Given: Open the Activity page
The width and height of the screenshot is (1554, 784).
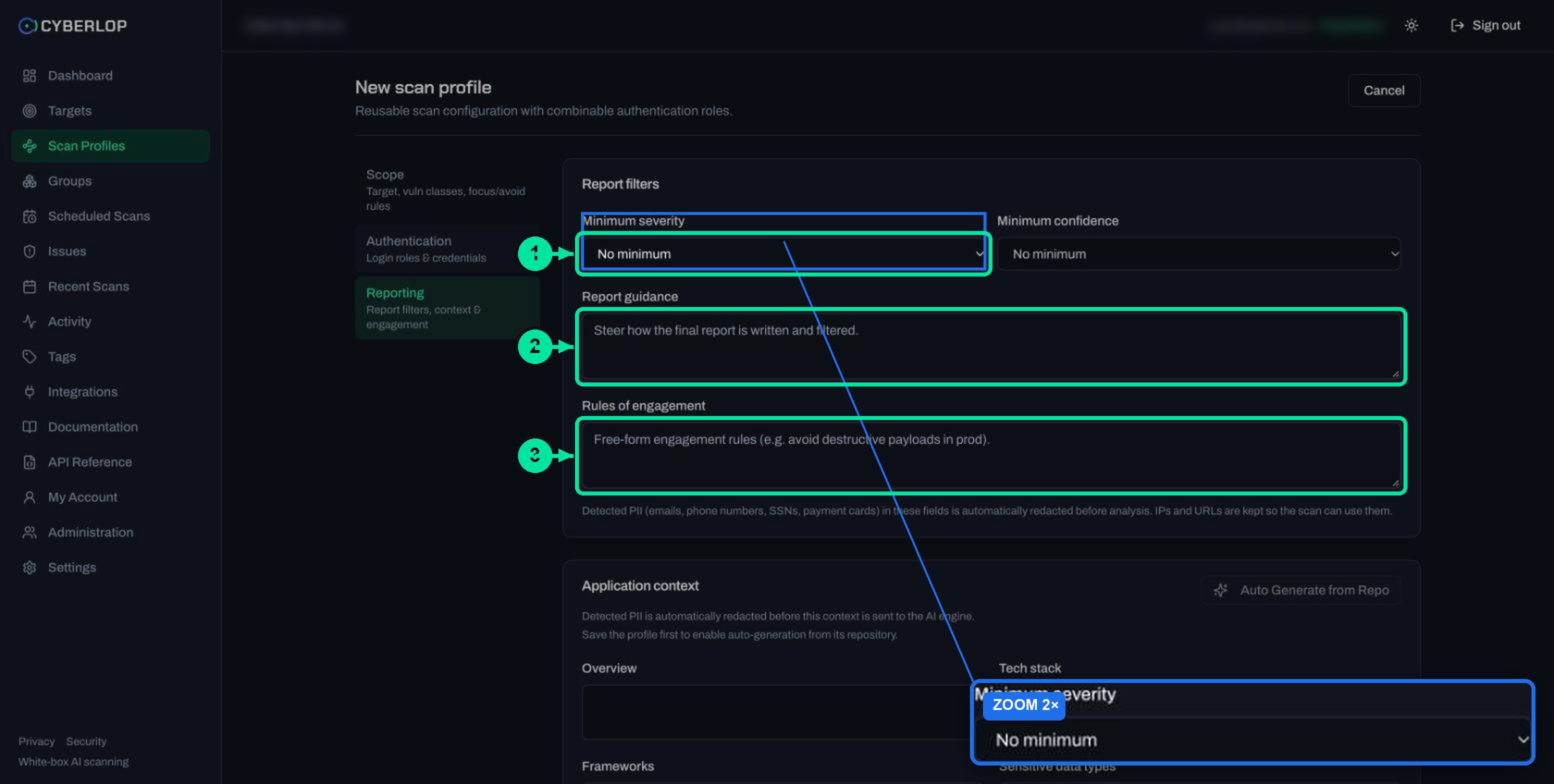Looking at the screenshot, I should [x=110, y=321].
